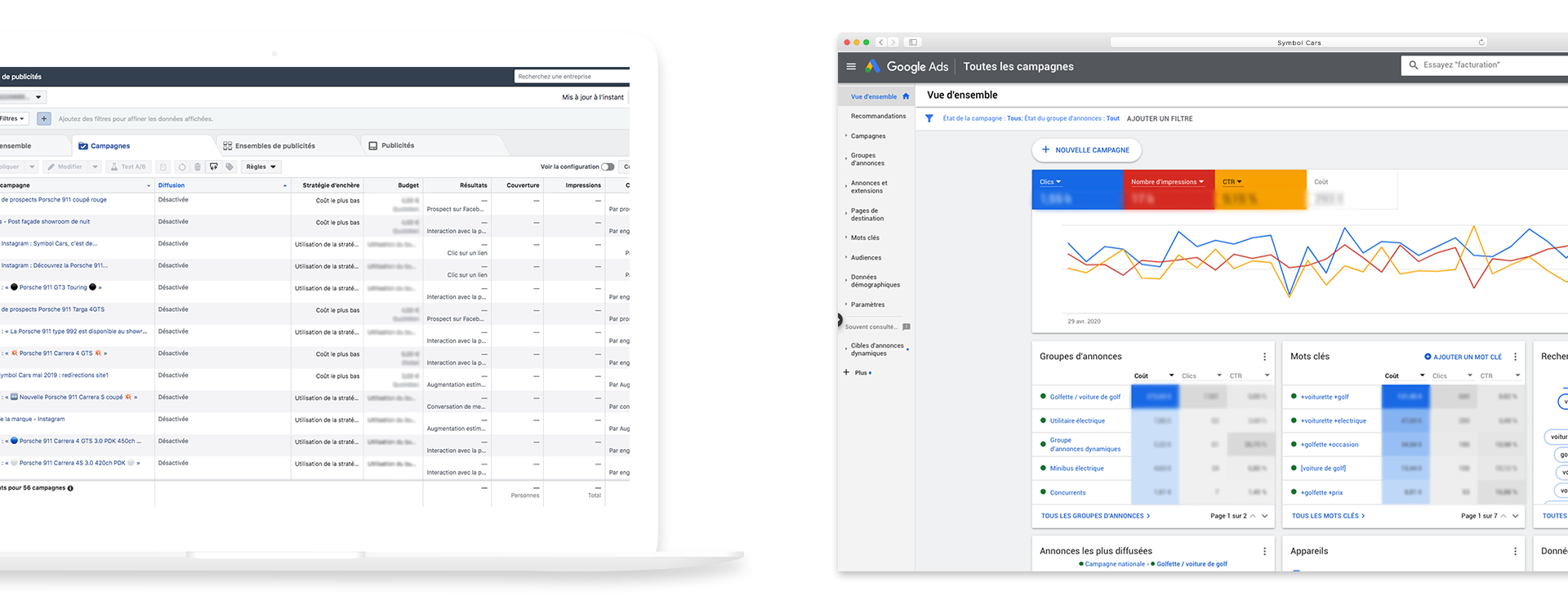Image resolution: width=1568 pixels, height=604 pixels.
Task: Open Campagne nationale link in Annonces card
Action: pos(1115,564)
